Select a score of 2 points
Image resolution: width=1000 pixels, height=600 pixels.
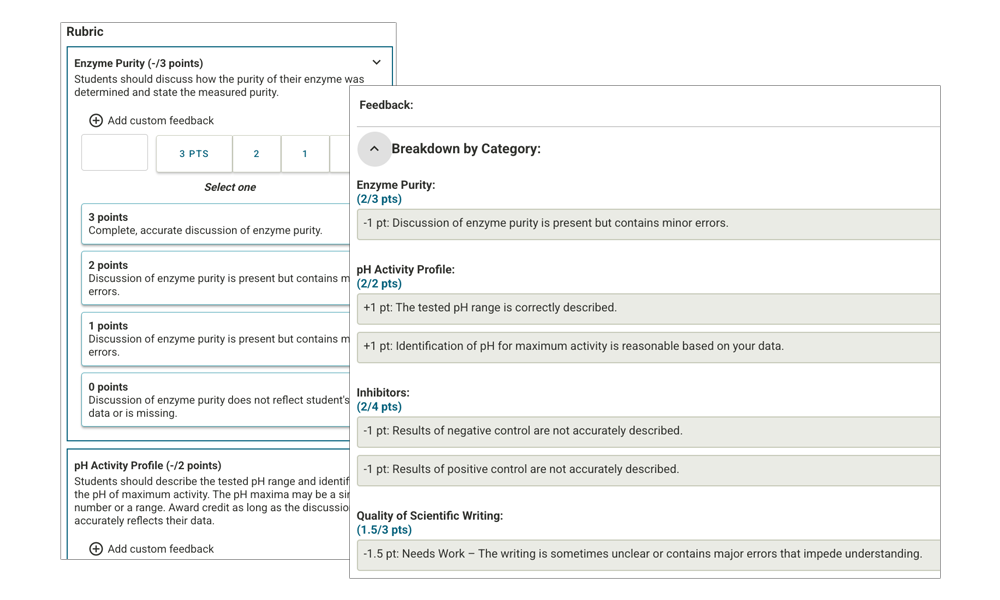pos(256,154)
